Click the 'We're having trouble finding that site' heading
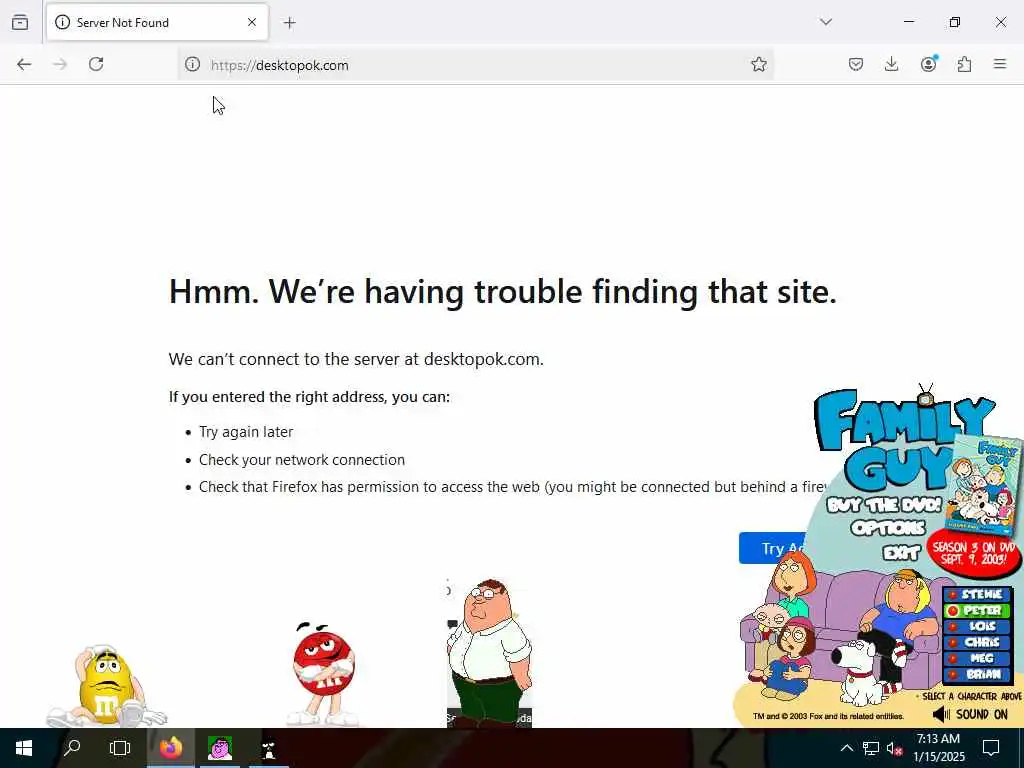This screenshot has height=768, width=1024. pos(503,291)
